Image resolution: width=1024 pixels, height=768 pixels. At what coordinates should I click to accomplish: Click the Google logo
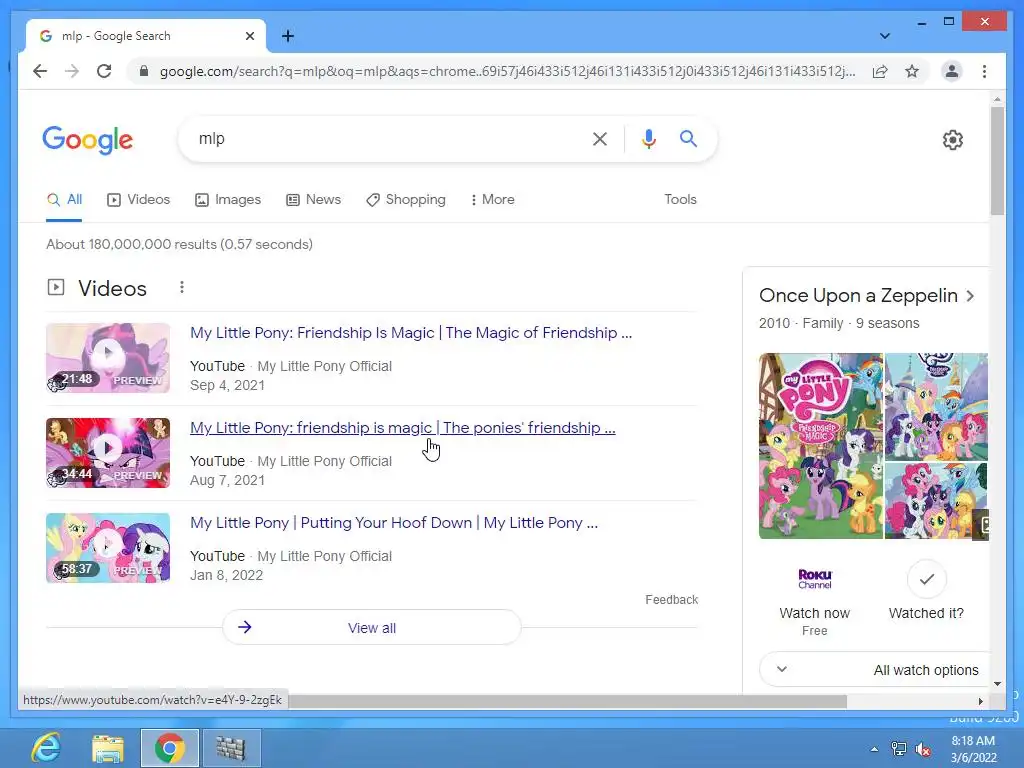(x=88, y=140)
